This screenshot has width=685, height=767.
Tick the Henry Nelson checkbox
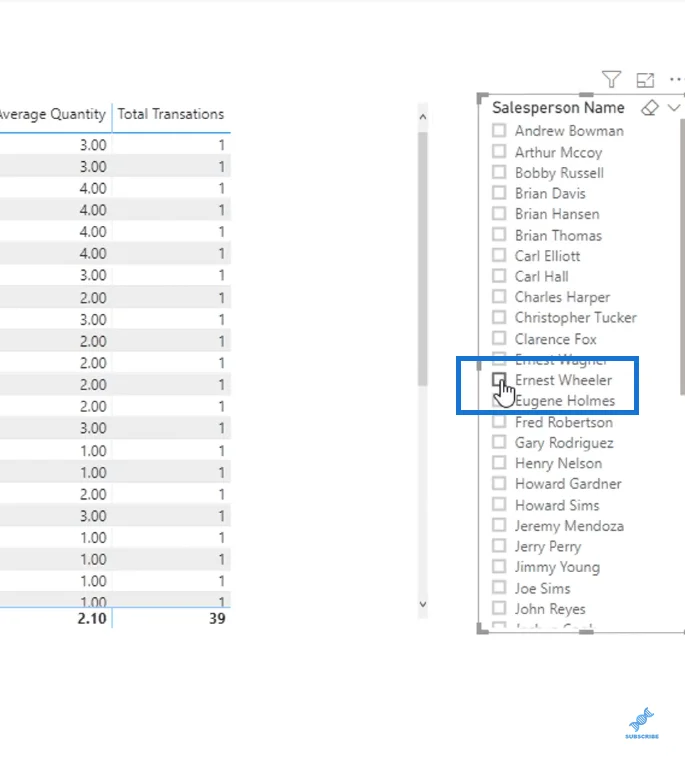[499, 462]
